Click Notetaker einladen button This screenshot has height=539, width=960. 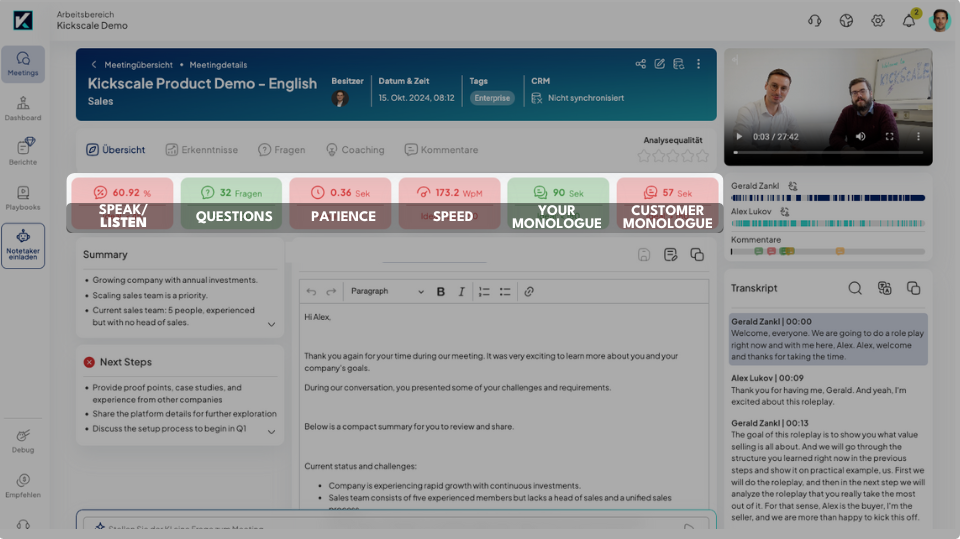[23, 246]
